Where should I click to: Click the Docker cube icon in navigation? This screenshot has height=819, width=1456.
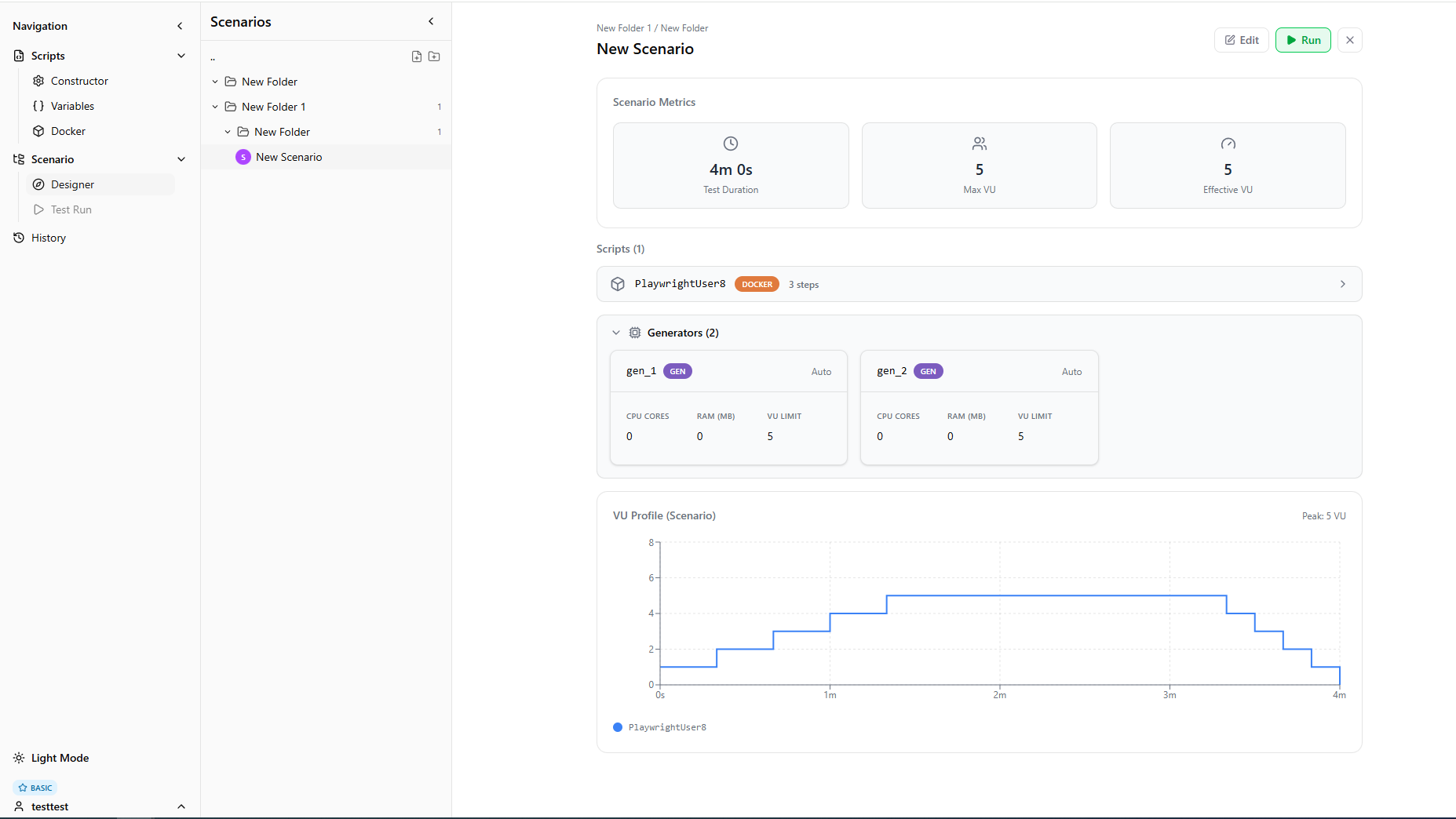38,131
